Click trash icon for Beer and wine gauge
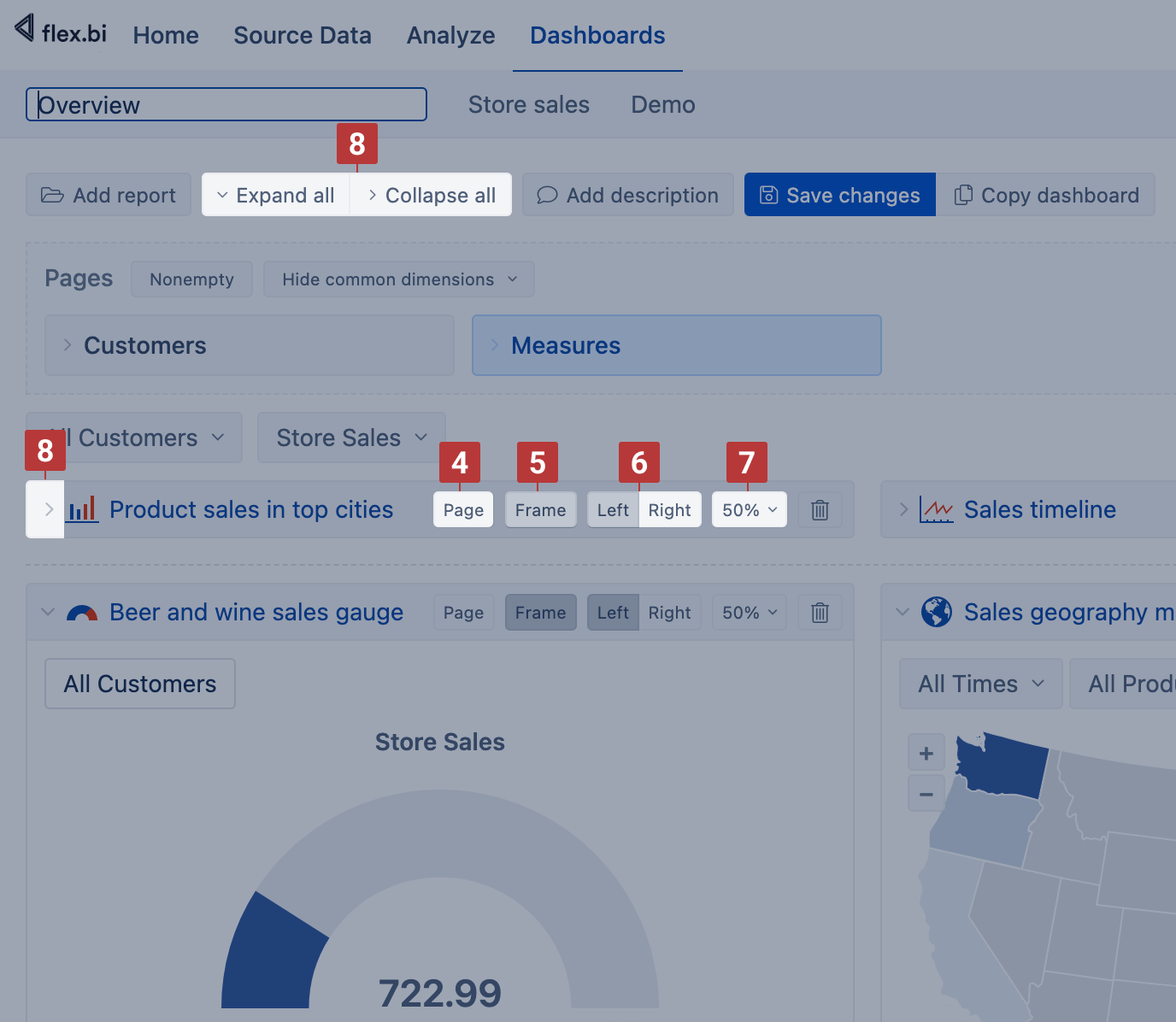Viewport: 1176px width, 1022px height. tap(820, 613)
